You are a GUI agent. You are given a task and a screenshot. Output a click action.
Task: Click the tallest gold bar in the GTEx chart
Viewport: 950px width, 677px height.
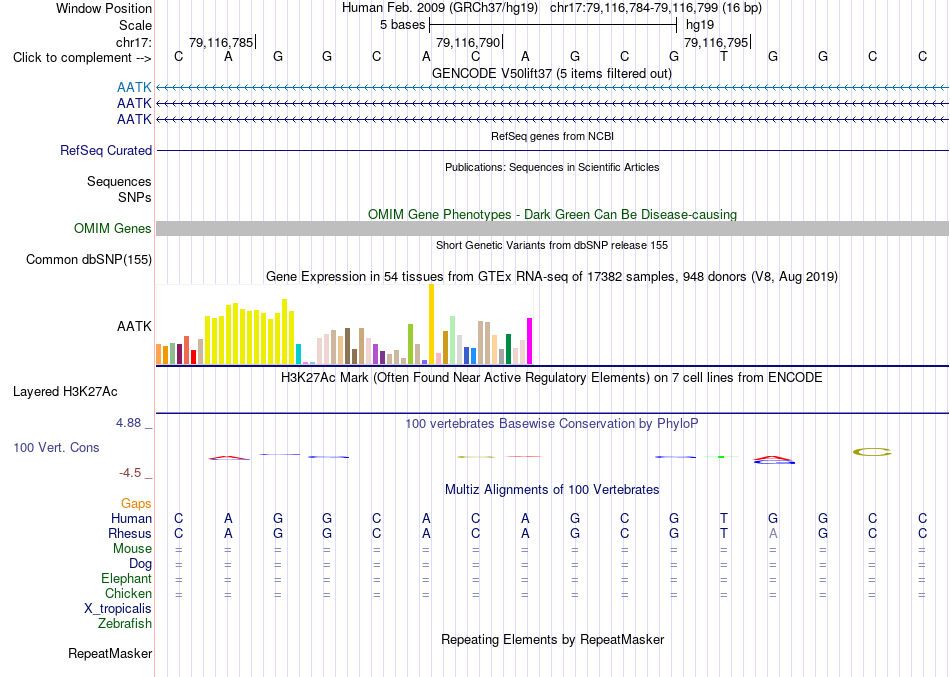(x=431, y=324)
